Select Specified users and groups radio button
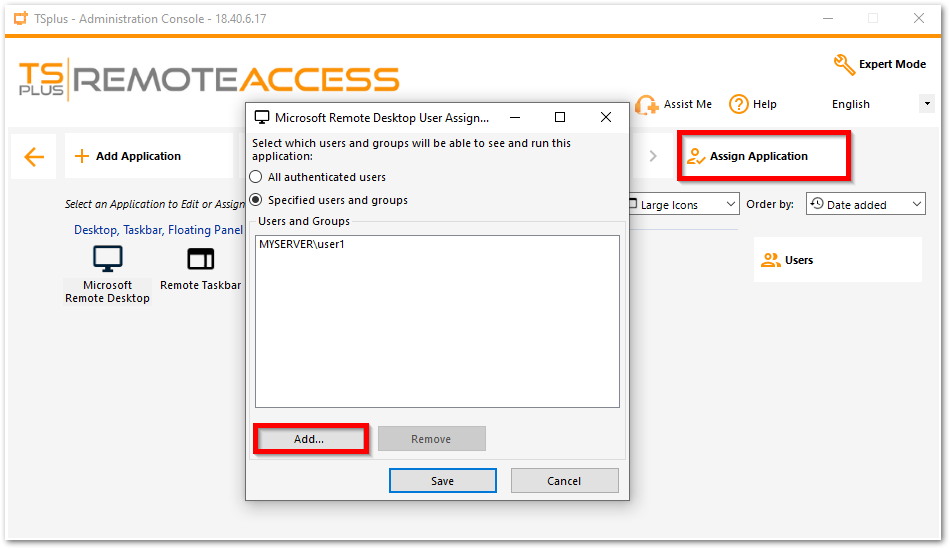The image size is (950, 549). tap(256, 200)
